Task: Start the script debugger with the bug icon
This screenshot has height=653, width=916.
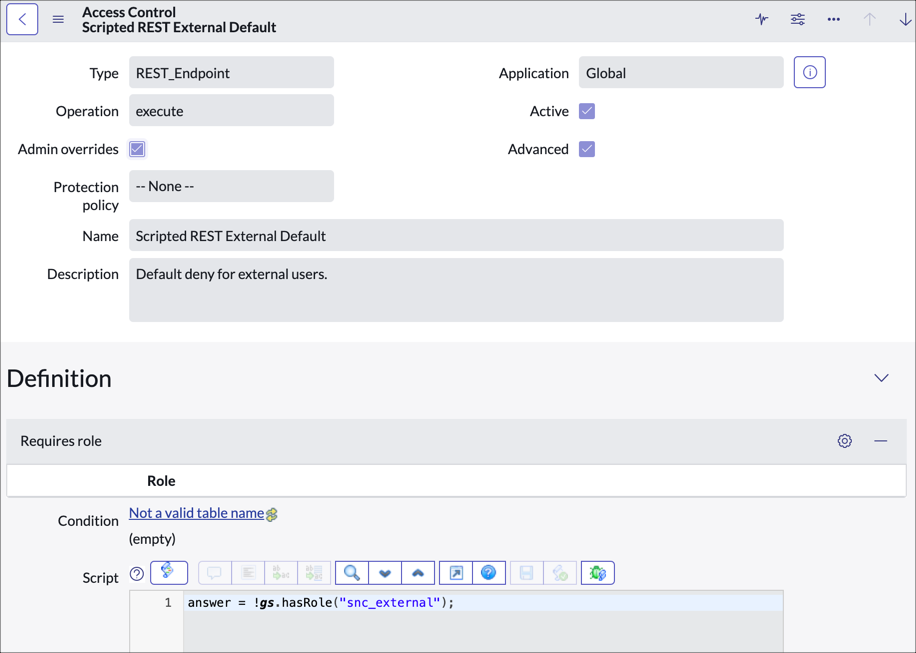Action: 597,572
